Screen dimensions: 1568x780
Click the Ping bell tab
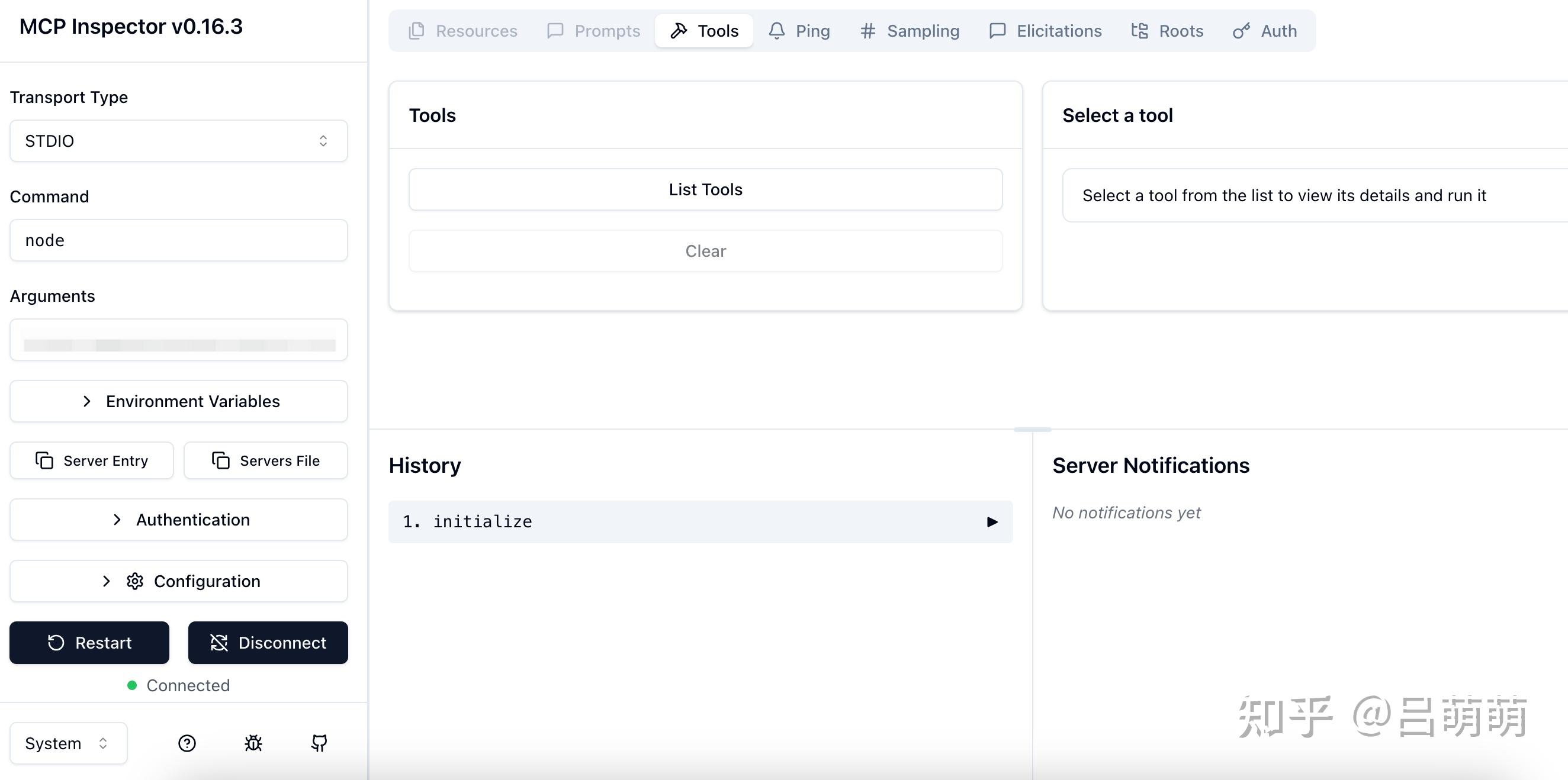[799, 30]
